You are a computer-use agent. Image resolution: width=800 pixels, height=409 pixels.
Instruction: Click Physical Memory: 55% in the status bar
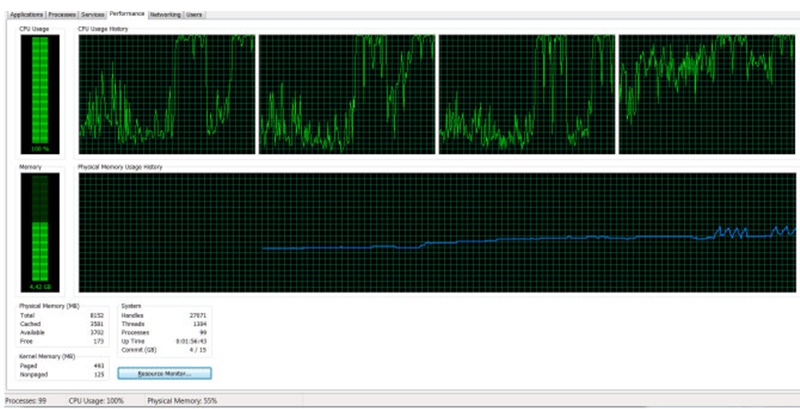point(182,400)
